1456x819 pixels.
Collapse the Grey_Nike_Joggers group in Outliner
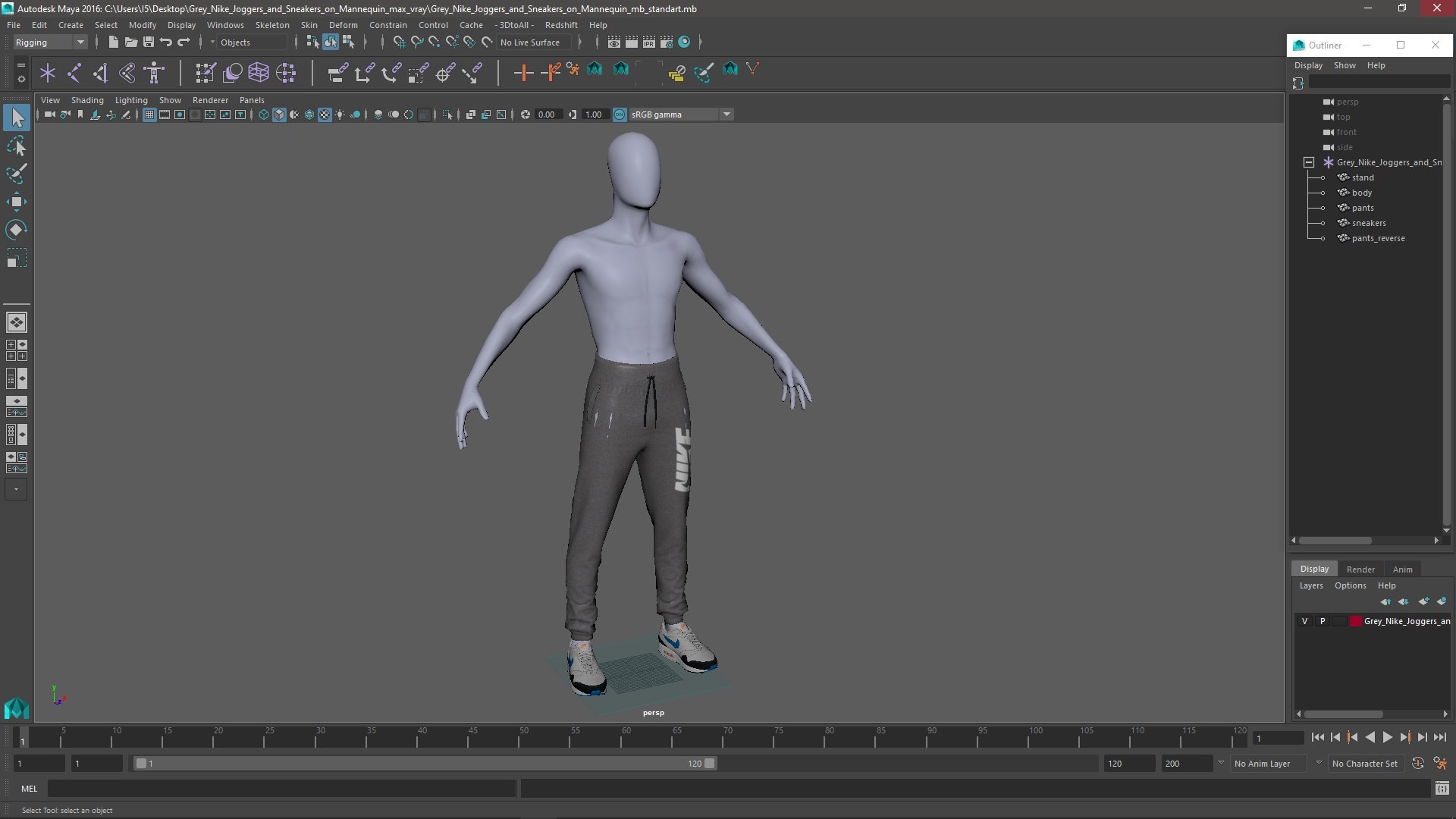tap(1309, 162)
